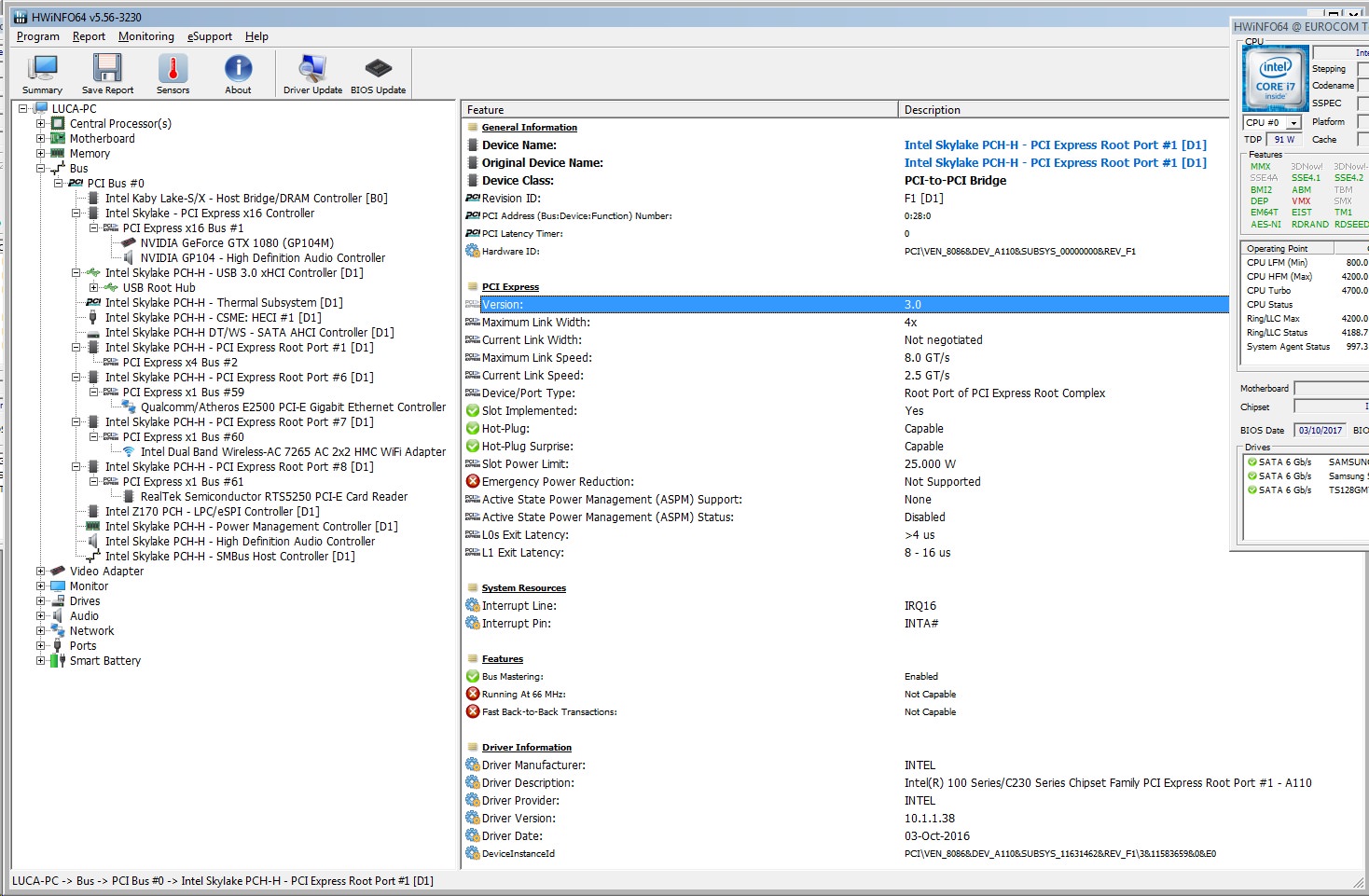Click the Intel Dual Band WiFi adapter icon
The width and height of the screenshot is (1369, 896).
coord(129,451)
